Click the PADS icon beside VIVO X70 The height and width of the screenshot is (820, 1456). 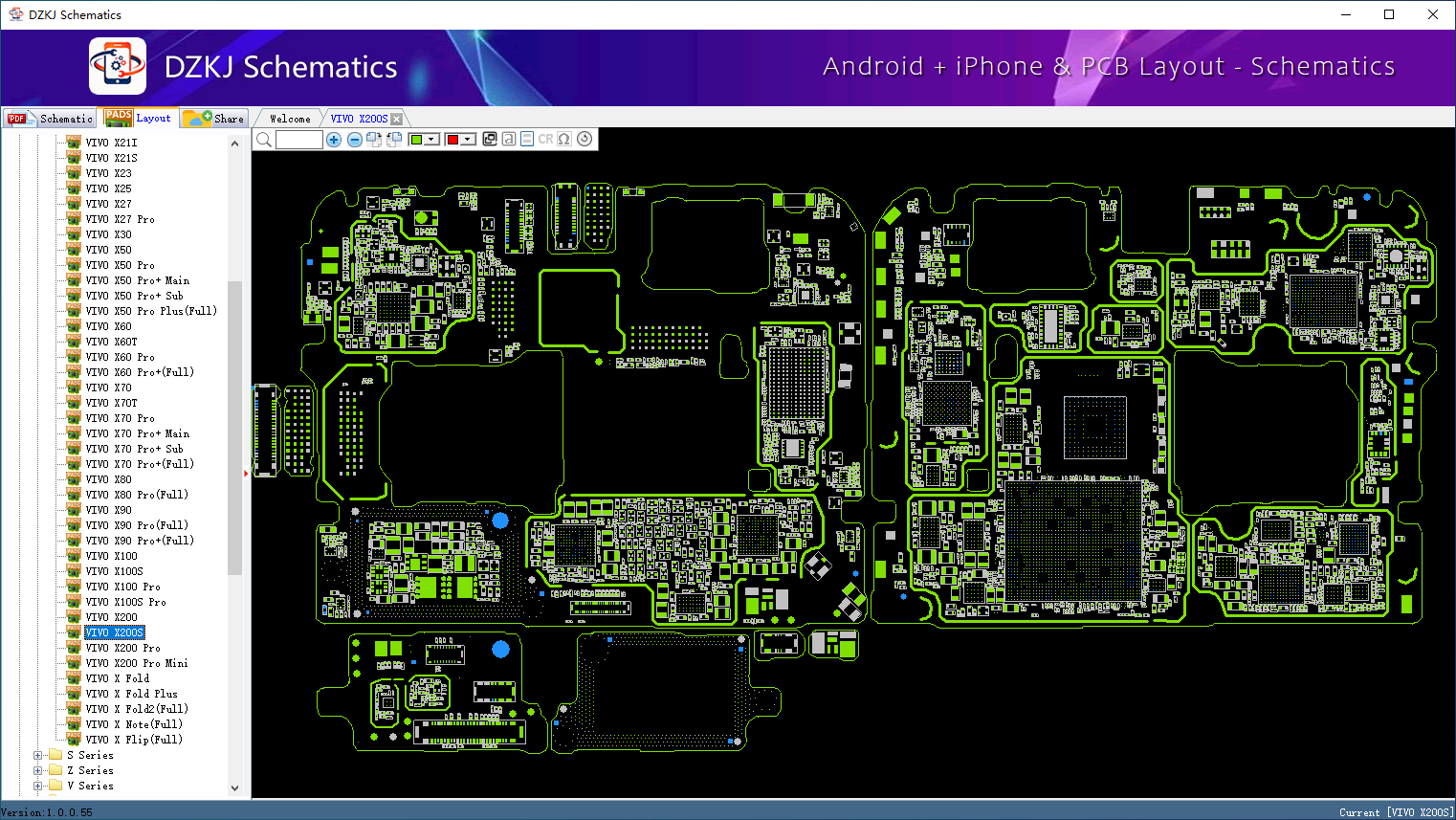pos(74,388)
